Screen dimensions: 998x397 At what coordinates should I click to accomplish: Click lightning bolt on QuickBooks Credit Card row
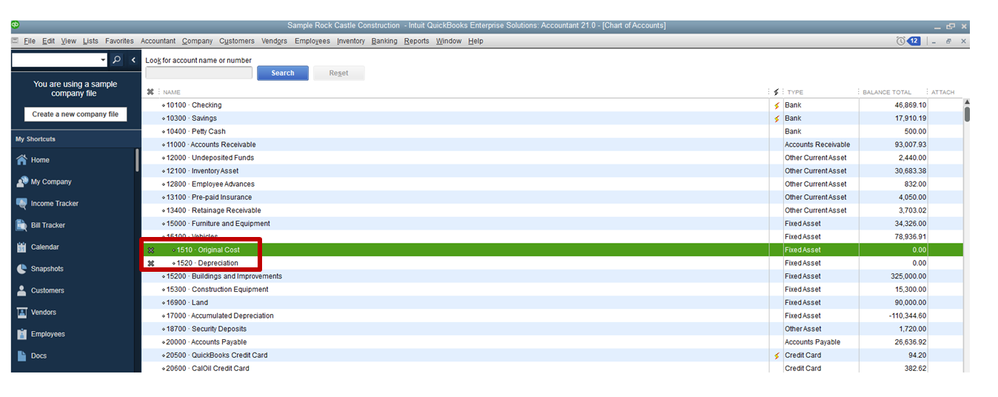coord(777,356)
